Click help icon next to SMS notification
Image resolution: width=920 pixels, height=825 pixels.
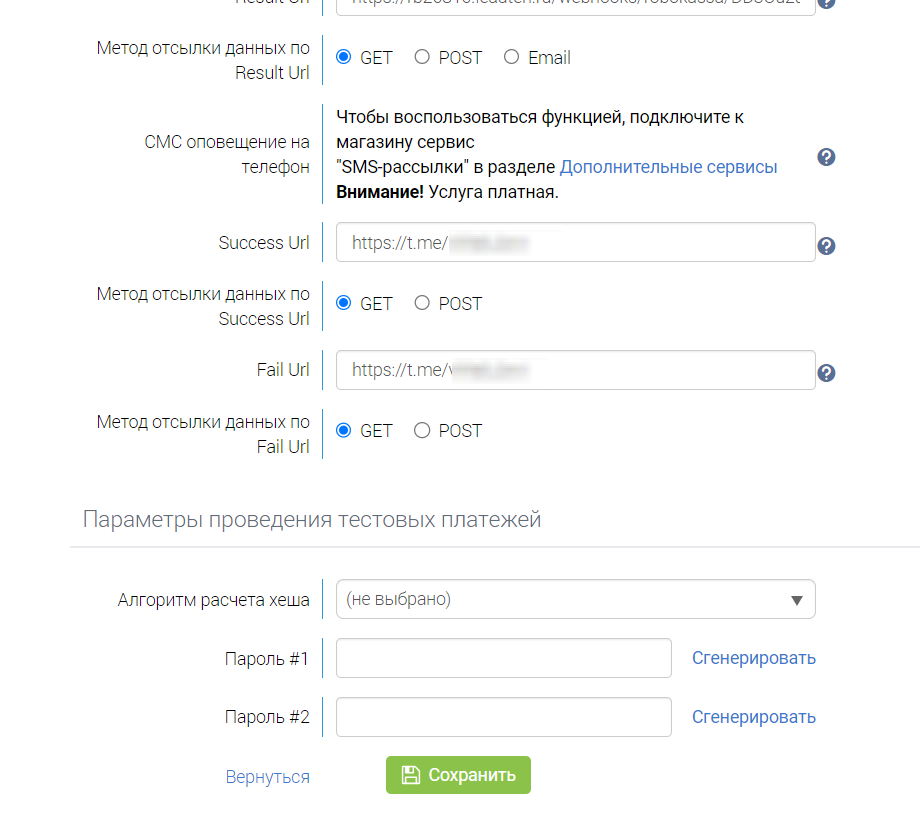point(826,157)
